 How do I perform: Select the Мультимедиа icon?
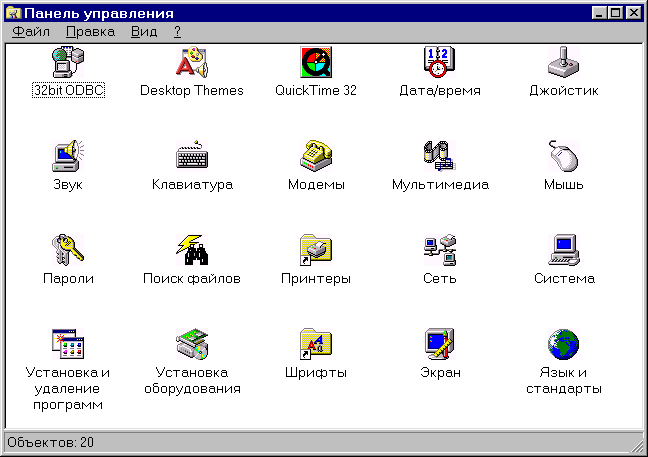(x=440, y=156)
